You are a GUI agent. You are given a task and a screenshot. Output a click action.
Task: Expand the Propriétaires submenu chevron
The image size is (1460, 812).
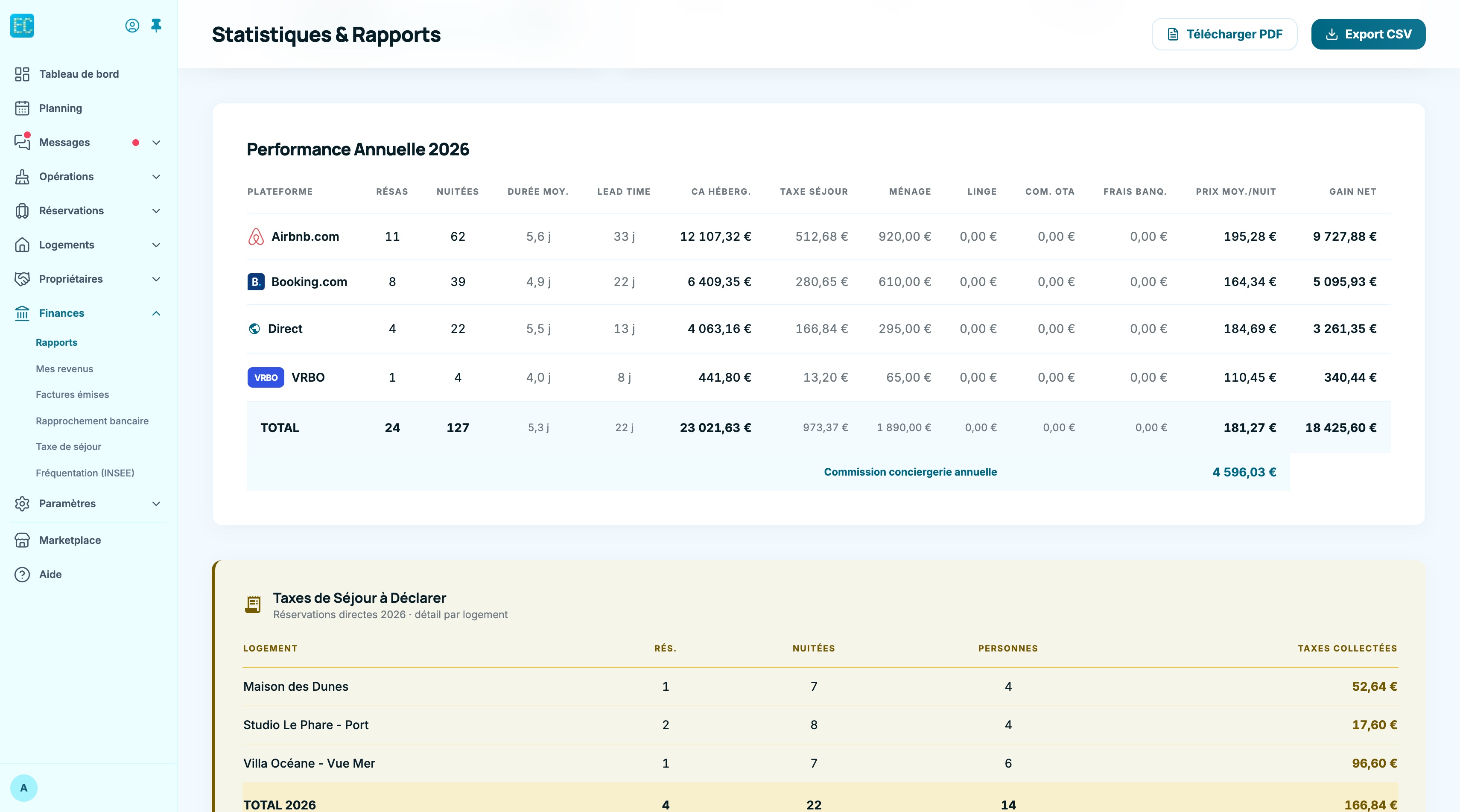click(156, 279)
